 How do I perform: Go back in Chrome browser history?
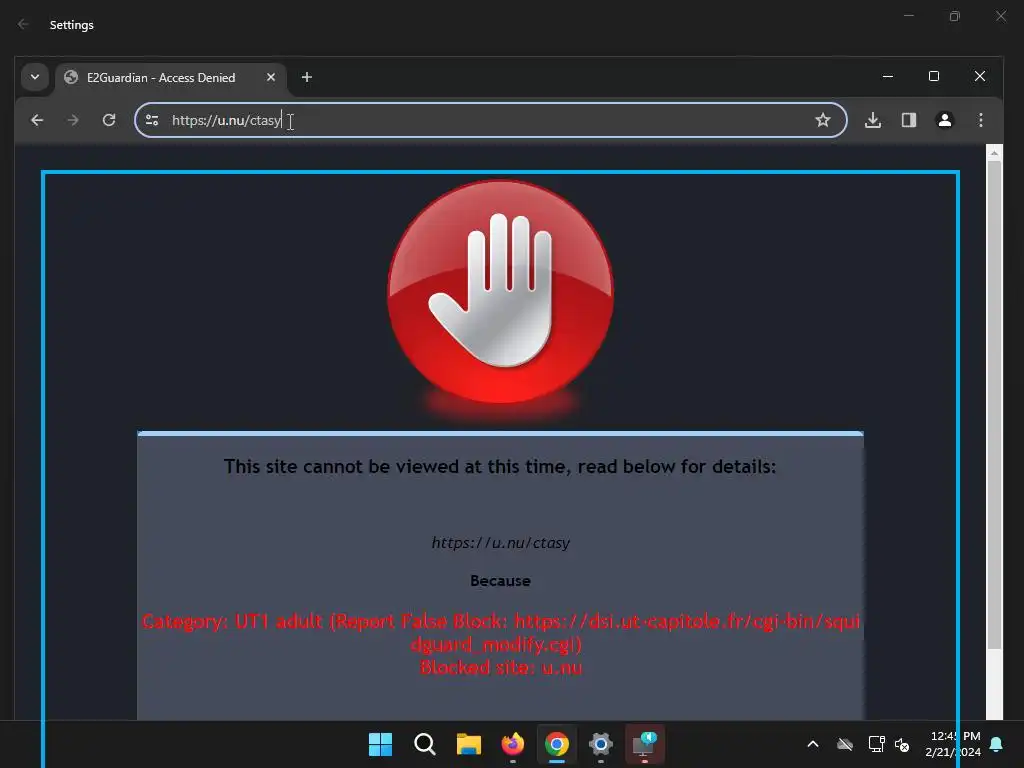point(37,120)
